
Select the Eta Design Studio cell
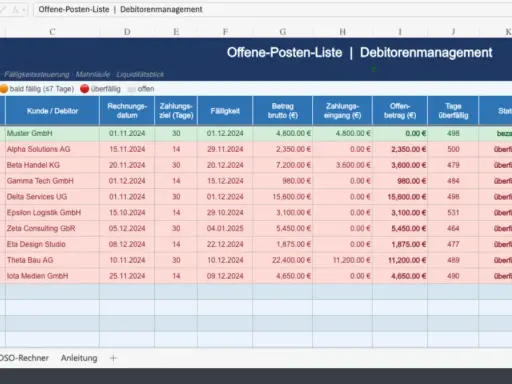pyautogui.click(x=52, y=244)
